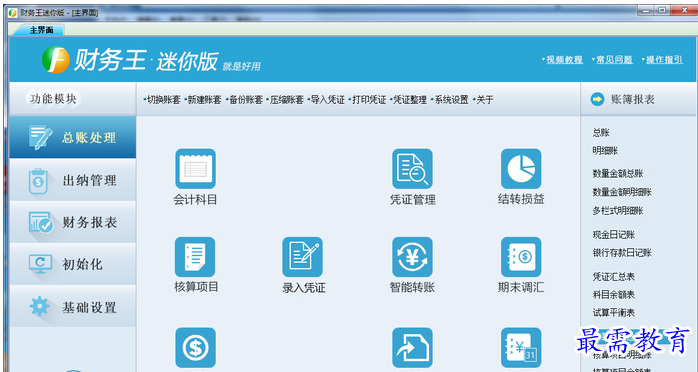Viewport: 698px width, 372px height.
Task: Open the 核算项目 icon
Action: click(195, 257)
